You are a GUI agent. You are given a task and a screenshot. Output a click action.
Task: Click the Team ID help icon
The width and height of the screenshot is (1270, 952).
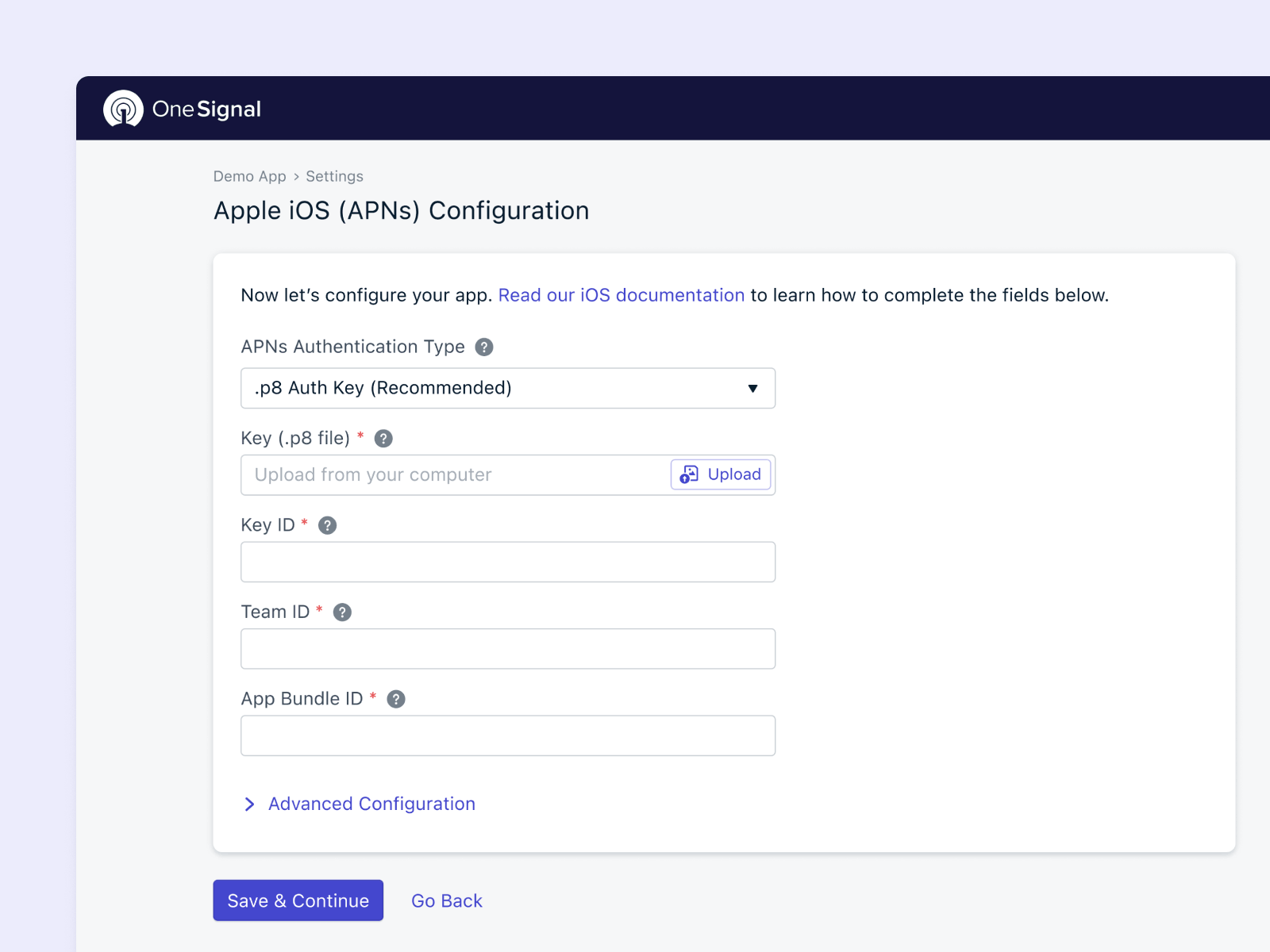(341, 612)
